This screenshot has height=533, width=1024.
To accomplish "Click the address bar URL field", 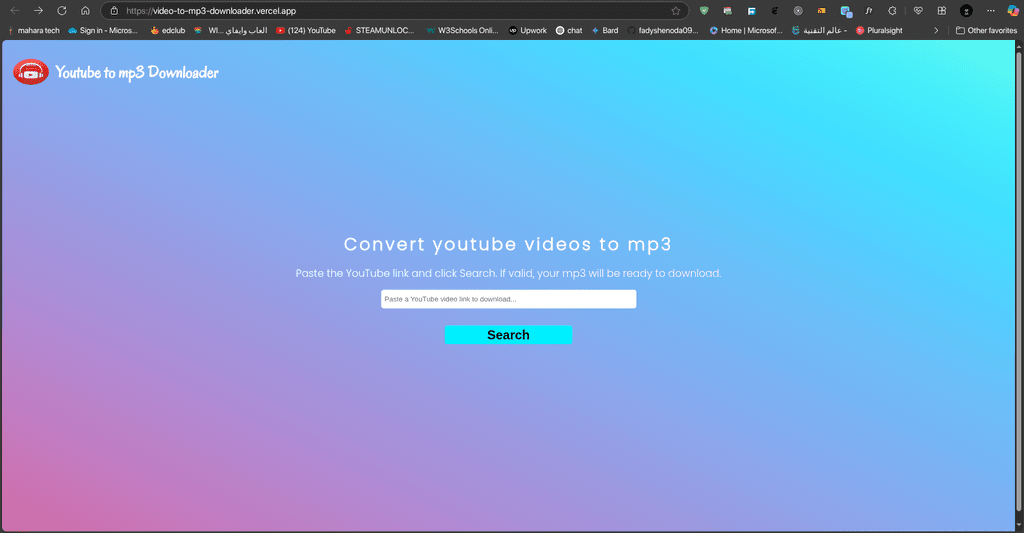I will pos(392,10).
